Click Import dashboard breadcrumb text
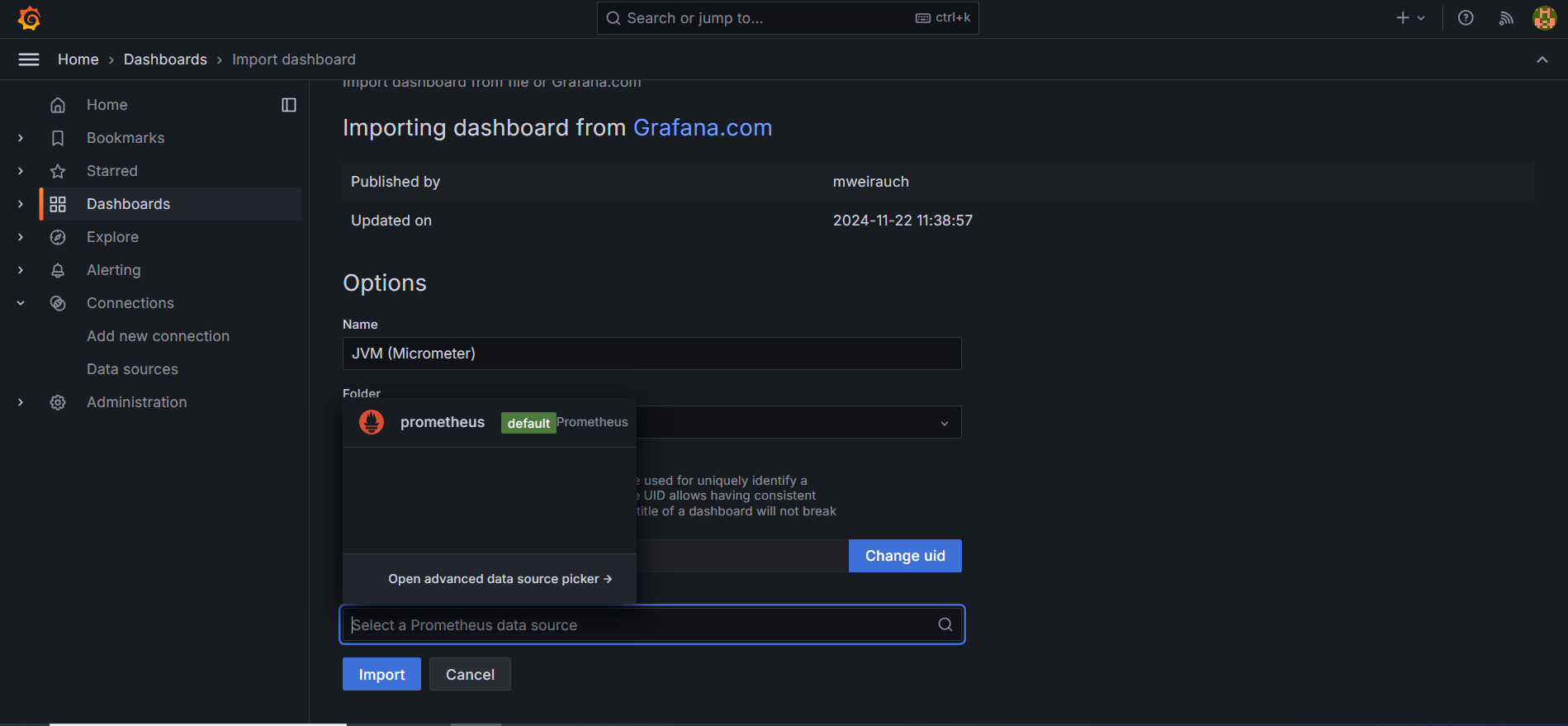The height and width of the screenshot is (726, 1568). pyautogui.click(x=294, y=59)
